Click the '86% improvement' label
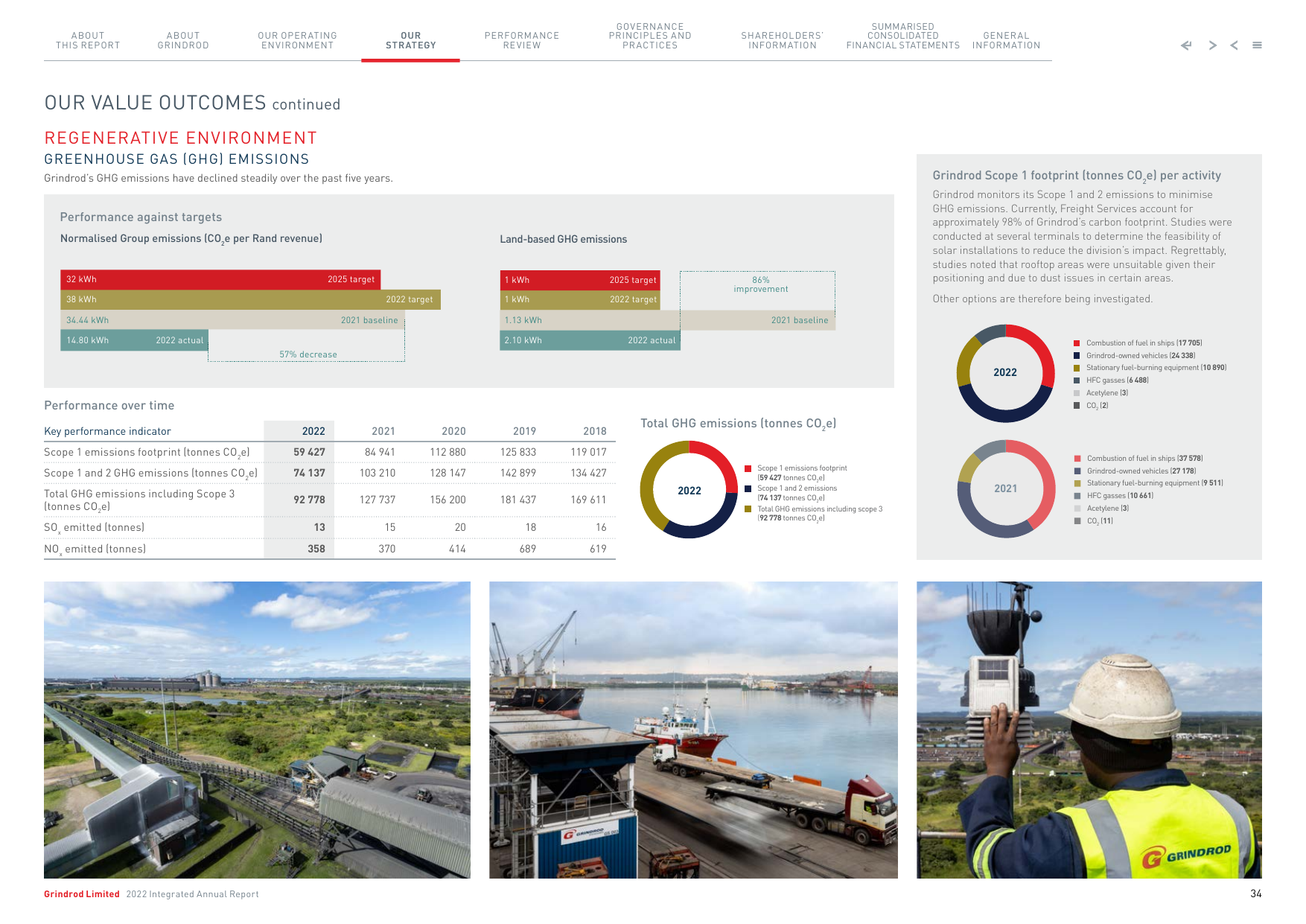Viewport: 1306px width, 924px height. pyautogui.click(x=760, y=284)
